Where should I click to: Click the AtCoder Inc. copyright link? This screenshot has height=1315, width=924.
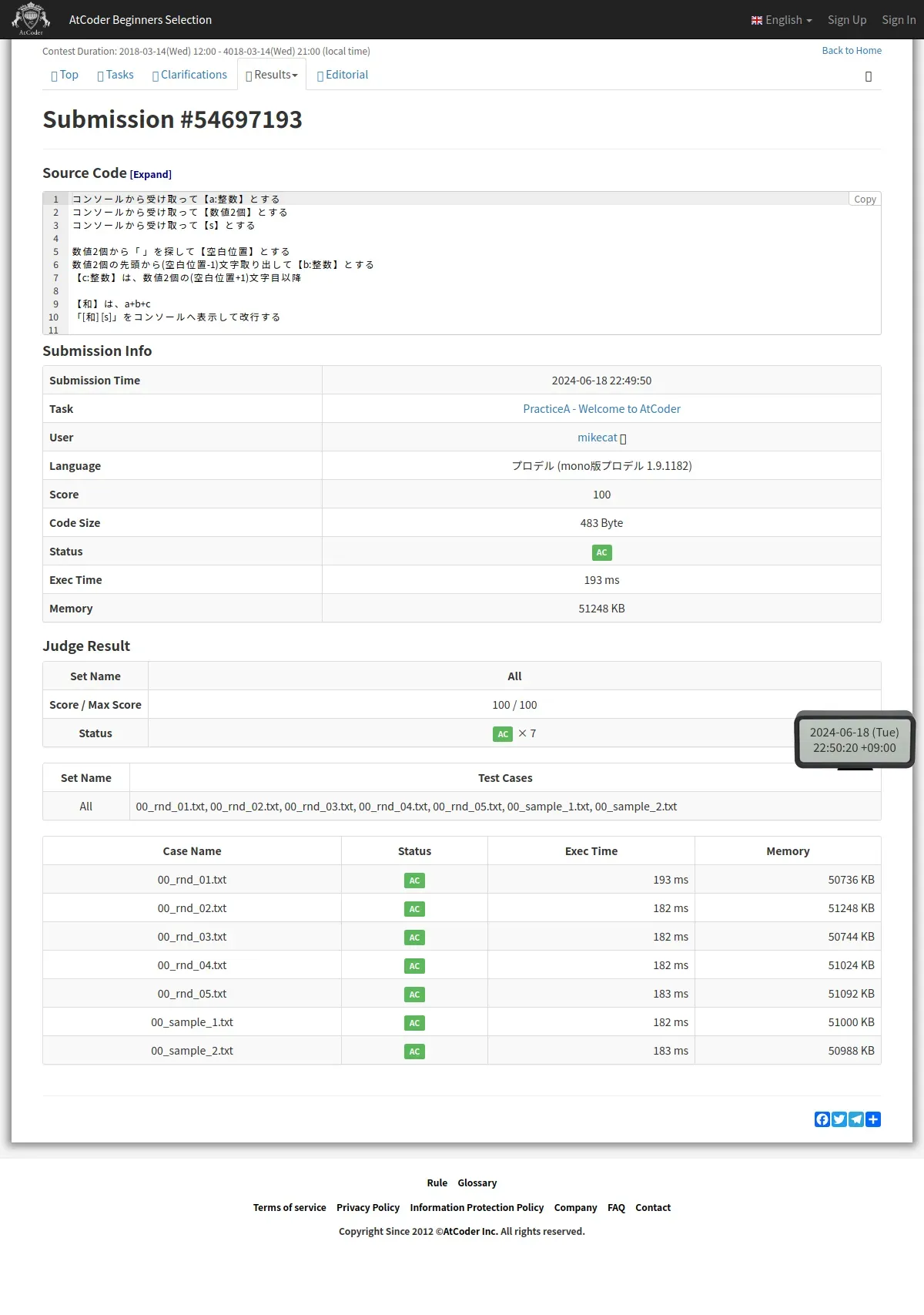tap(470, 1232)
